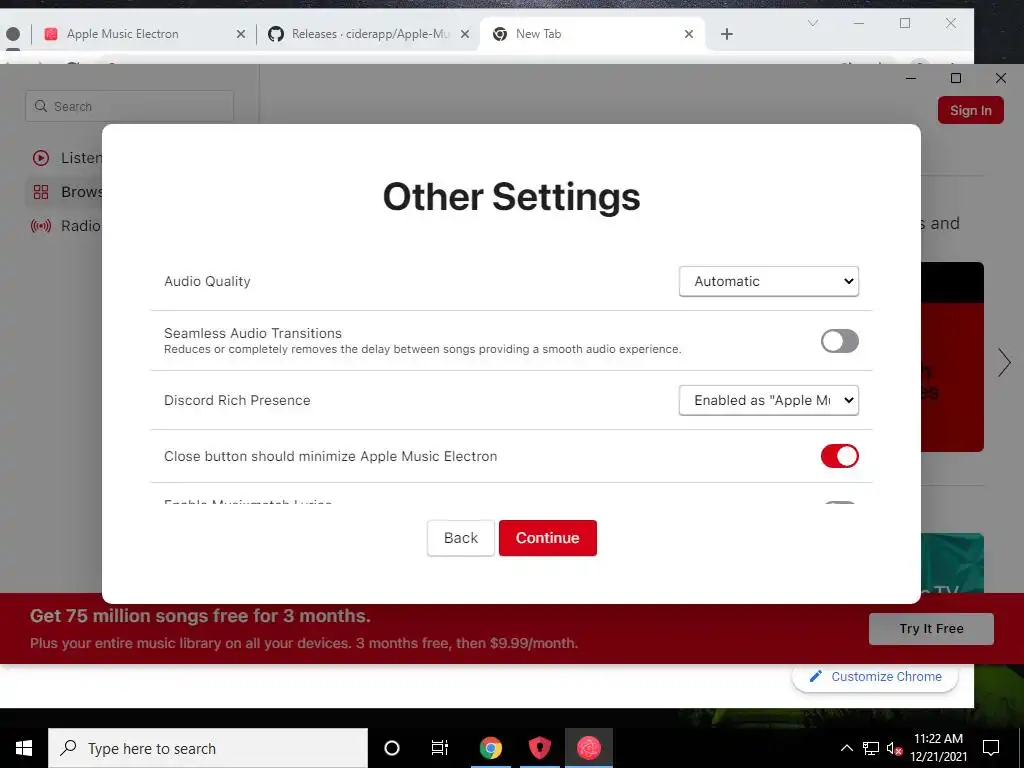Open the Radio broadcast icon in sidebar

click(x=40, y=226)
